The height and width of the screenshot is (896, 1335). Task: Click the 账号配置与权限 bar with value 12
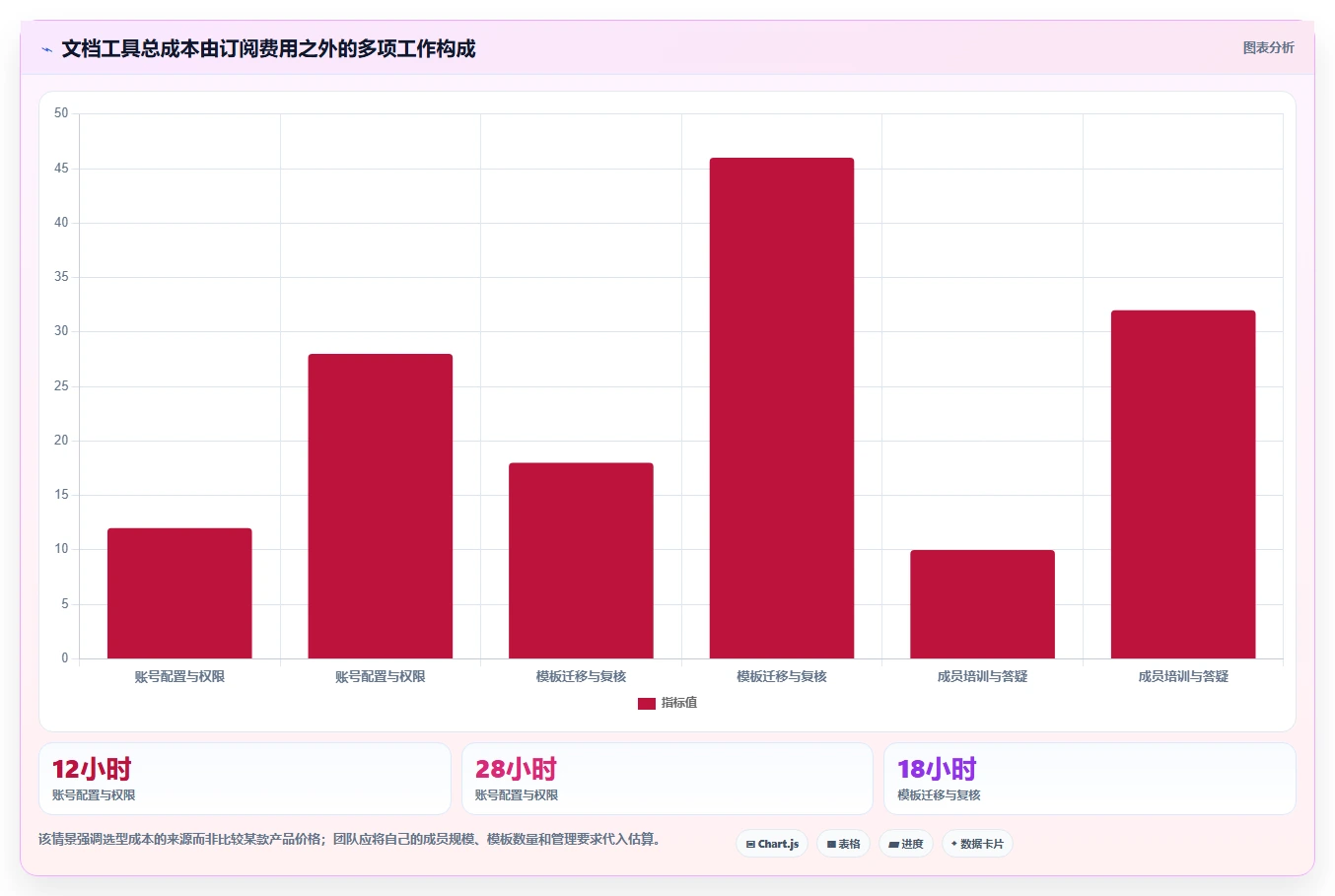(179, 593)
